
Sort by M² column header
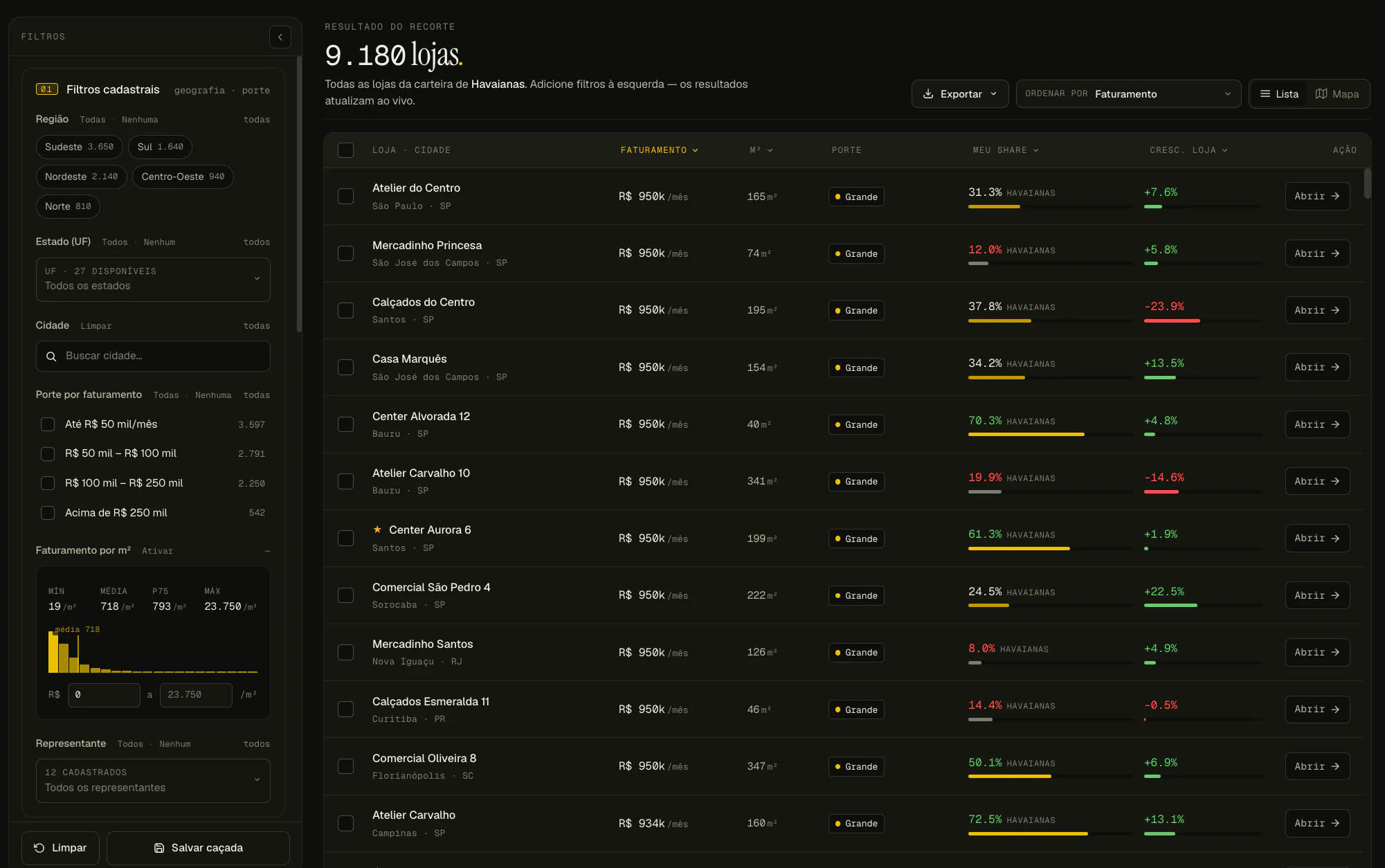pyautogui.click(x=761, y=150)
